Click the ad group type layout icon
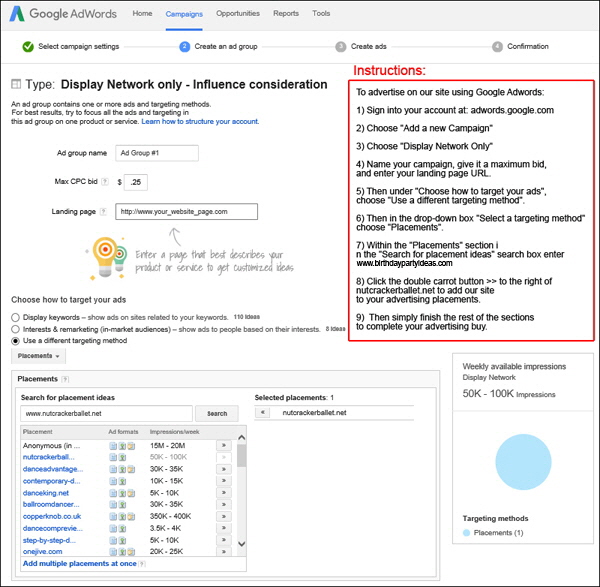 click(16, 84)
